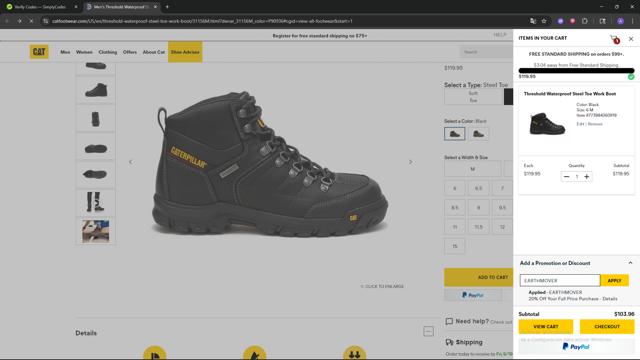Select shoe size 6.5

[x=478, y=188]
